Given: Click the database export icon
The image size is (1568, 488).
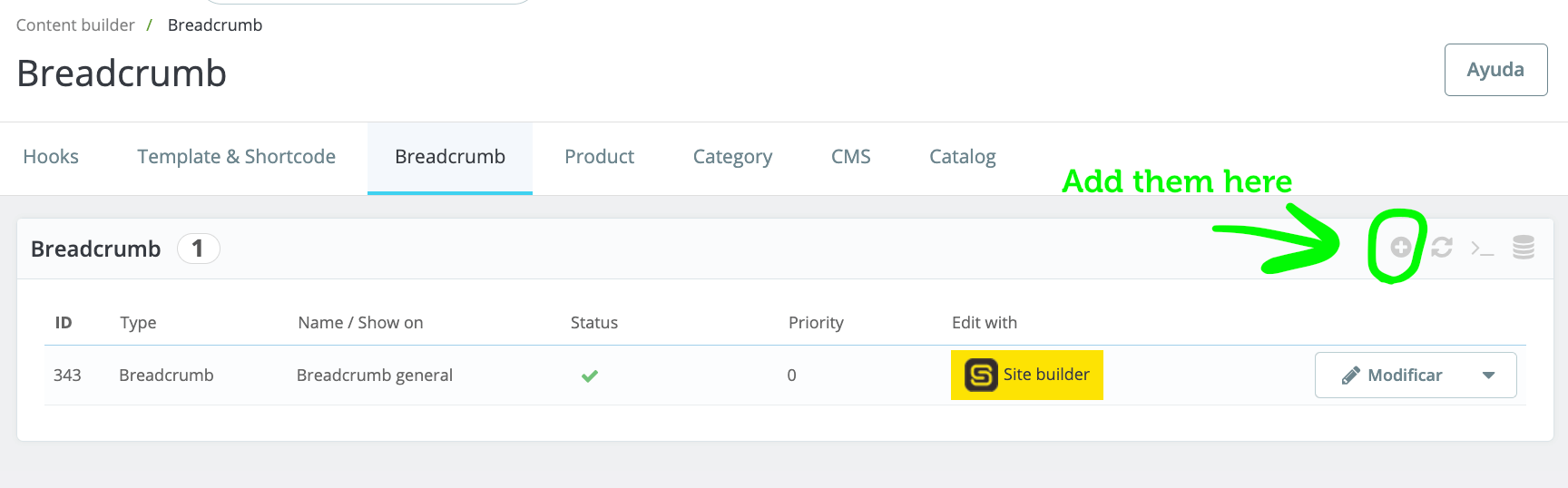Looking at the screenshot, I should point(1524,247).
